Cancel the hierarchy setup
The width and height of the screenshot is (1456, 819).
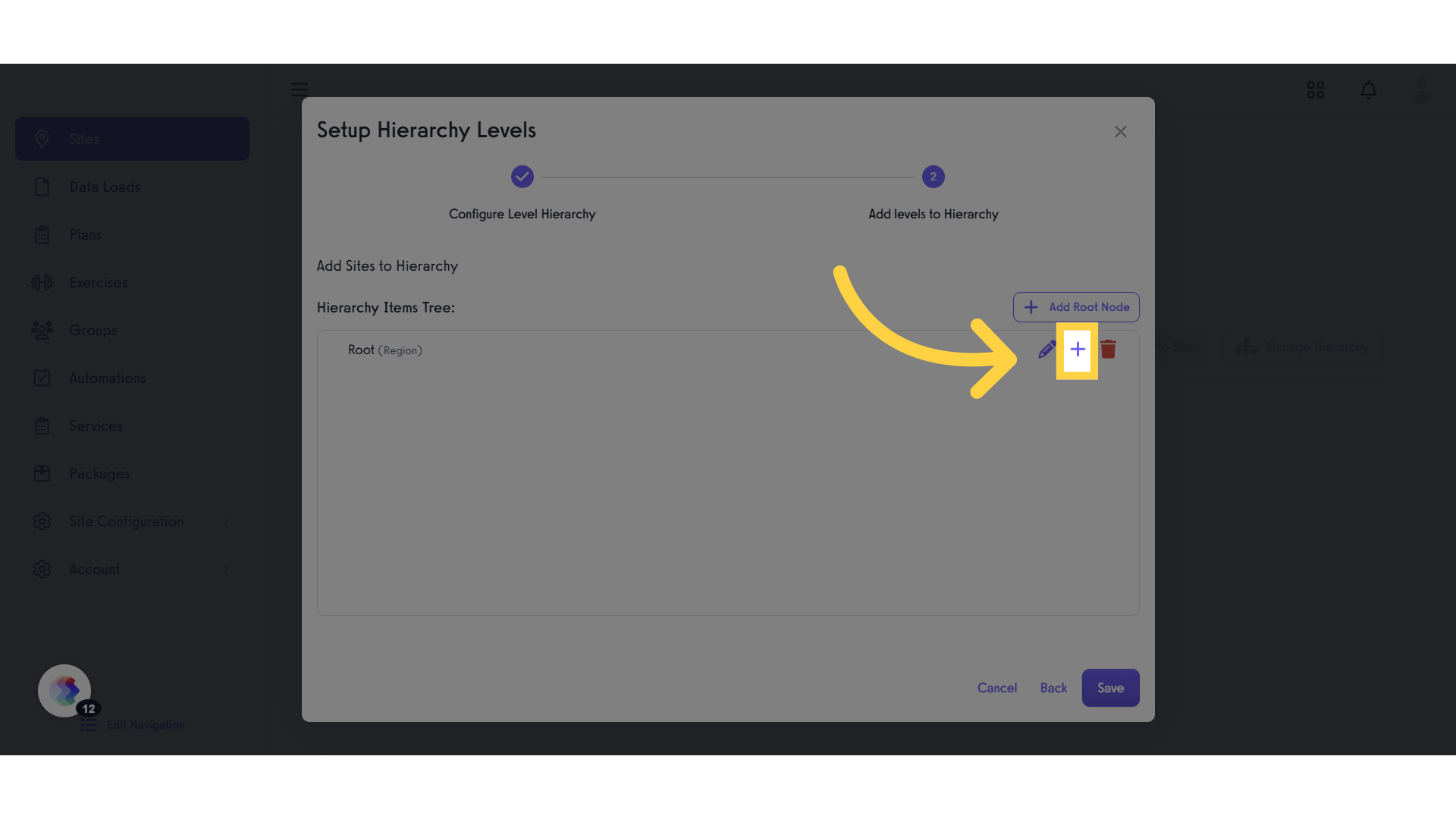tap(997, 688)
